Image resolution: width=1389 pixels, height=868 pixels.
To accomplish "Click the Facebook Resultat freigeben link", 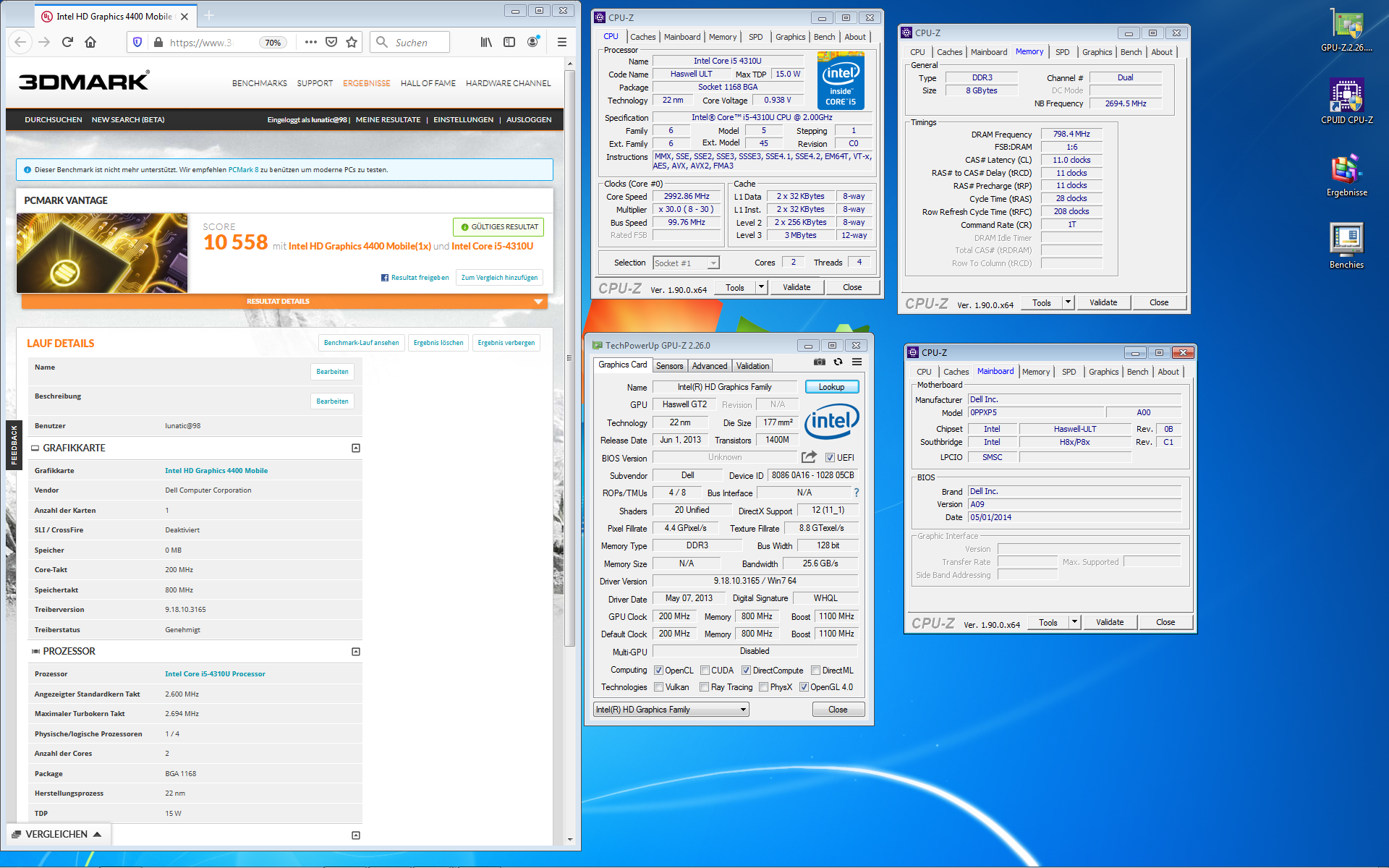I will tap(415, 278).
